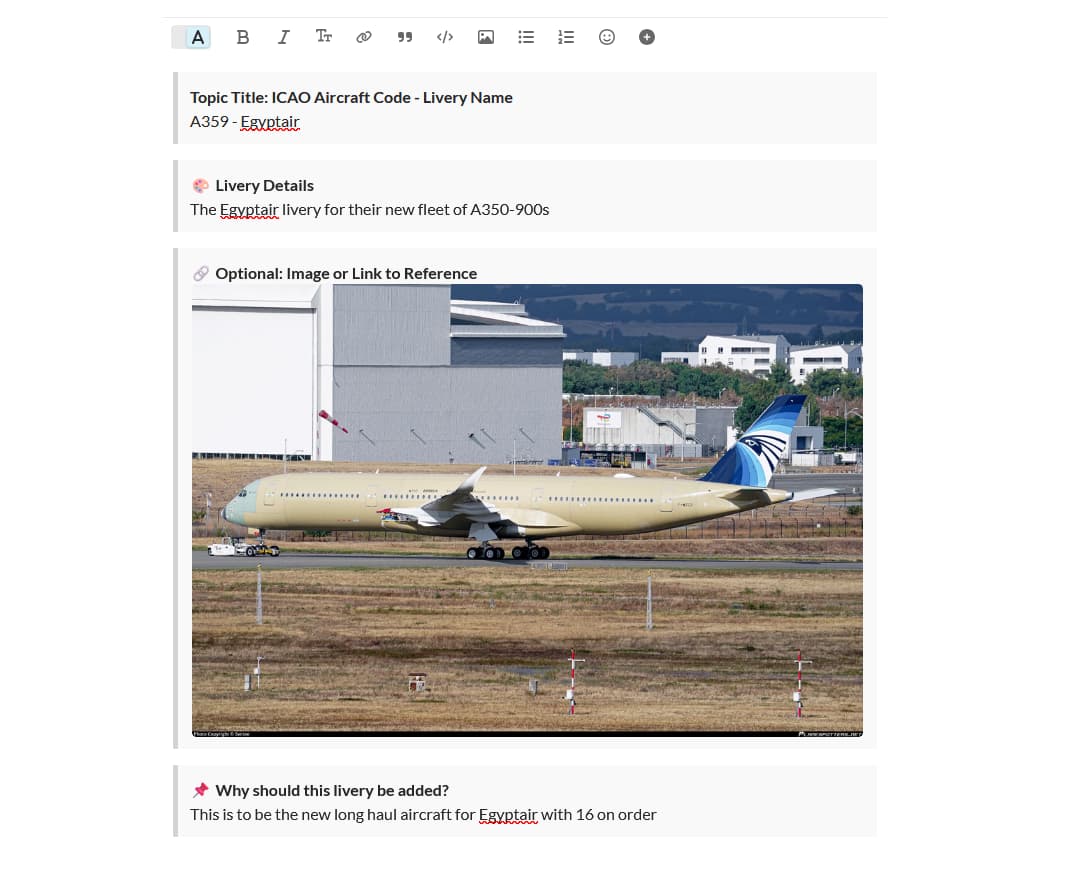Click the Egyptair A350 reference photo

pos(527,511)
